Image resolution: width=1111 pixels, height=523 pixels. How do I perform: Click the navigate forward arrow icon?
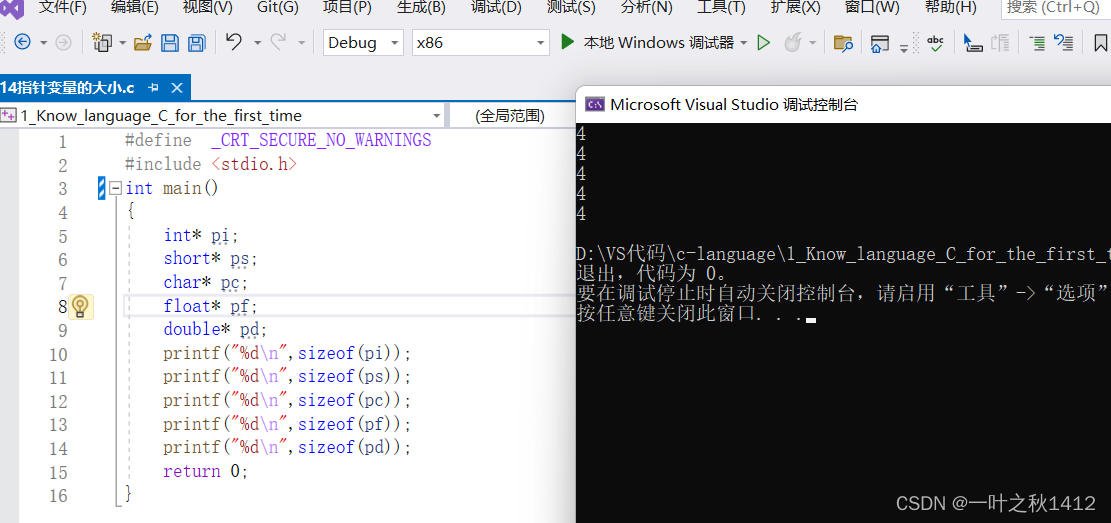click(x=63, y=43)
